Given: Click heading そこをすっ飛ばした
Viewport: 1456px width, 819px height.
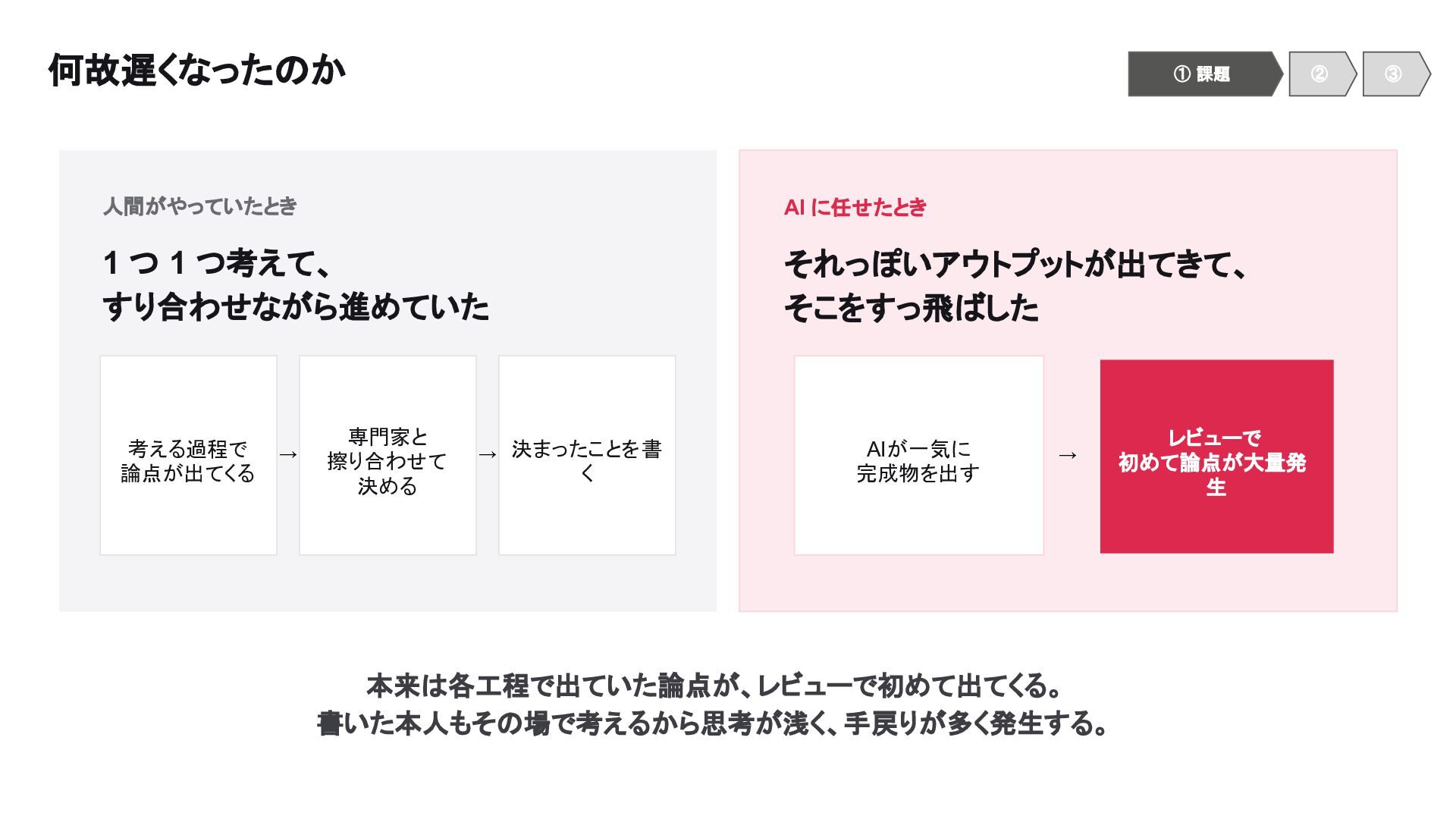Looking at the screenshot, I should [x=912, y=307].
